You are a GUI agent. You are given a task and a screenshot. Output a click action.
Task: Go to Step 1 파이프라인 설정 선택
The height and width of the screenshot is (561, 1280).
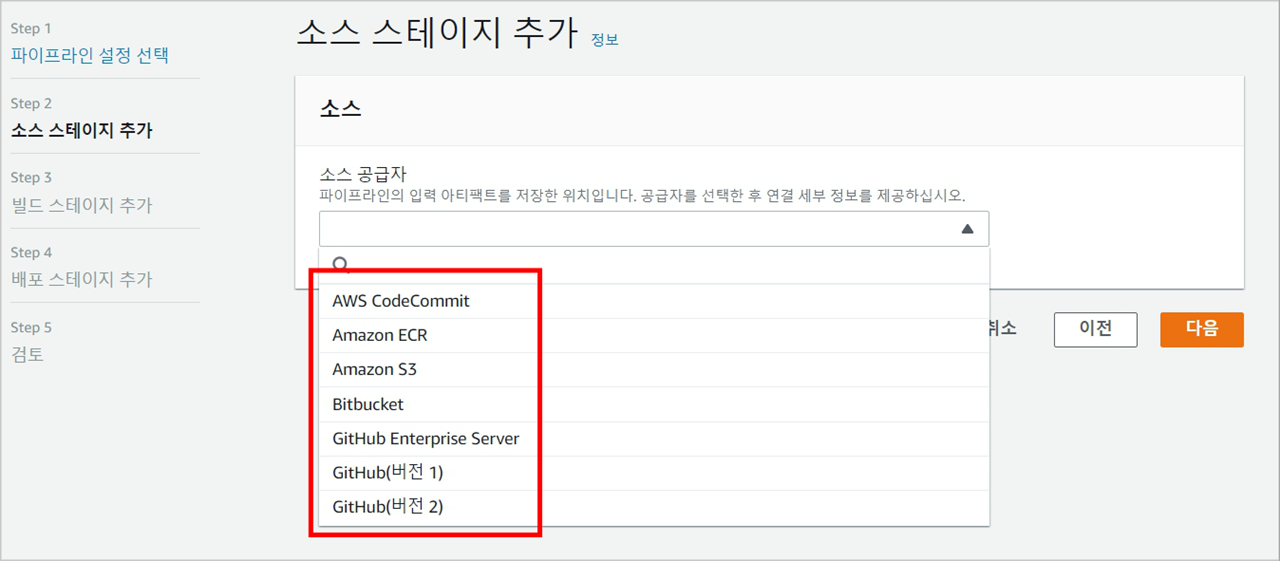(x=90, y=55)
